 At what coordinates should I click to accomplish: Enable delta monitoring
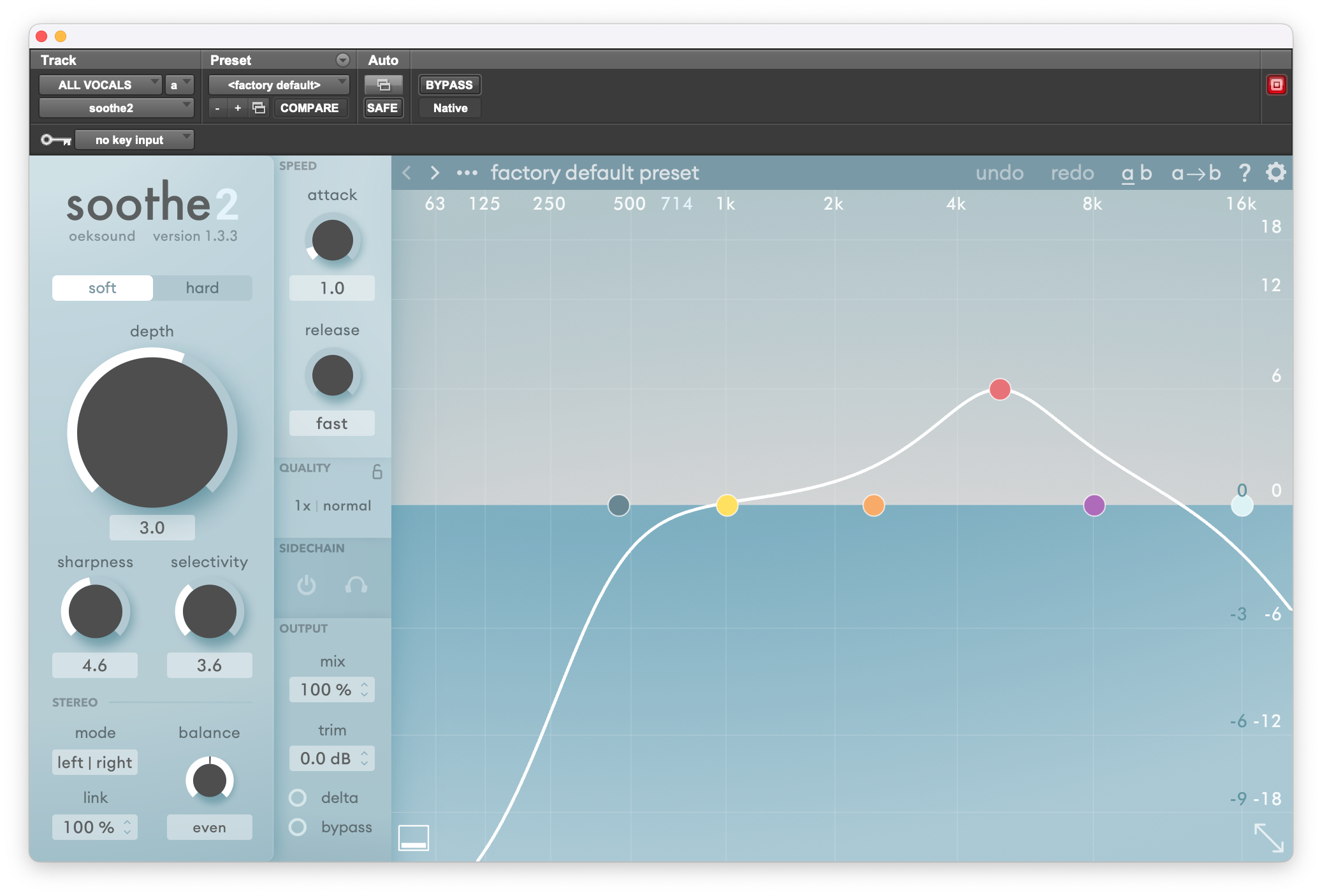coord(297,797)
